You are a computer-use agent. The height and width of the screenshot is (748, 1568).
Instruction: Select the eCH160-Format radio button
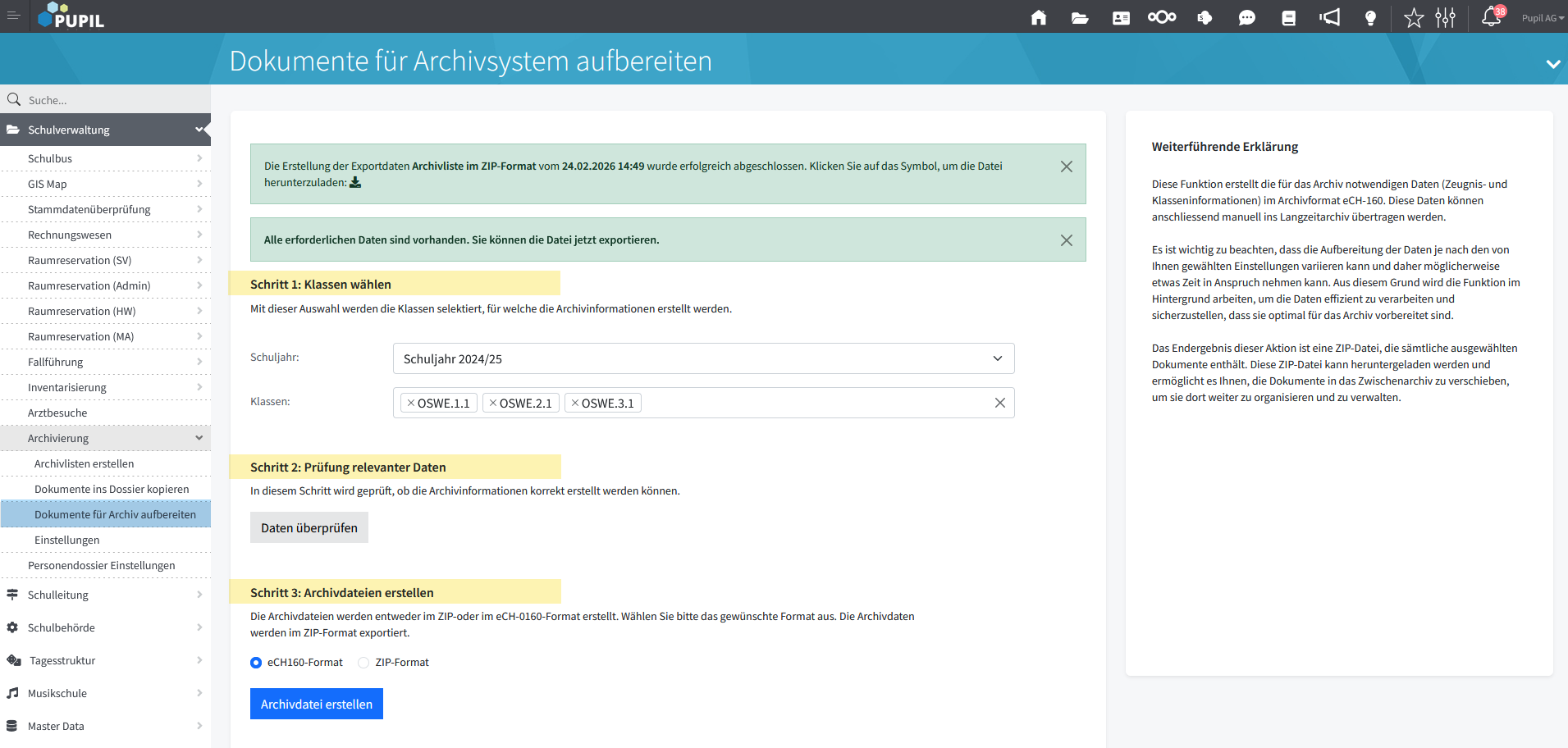click(256, 663)
